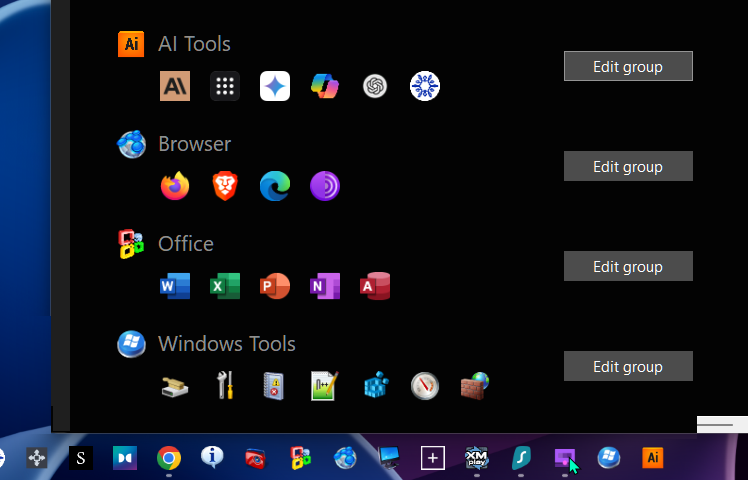The width and height of the screenshot is (748, 480).
Task: Click the four-arrow move icon in the taskbar
Action: pos(37,458)
